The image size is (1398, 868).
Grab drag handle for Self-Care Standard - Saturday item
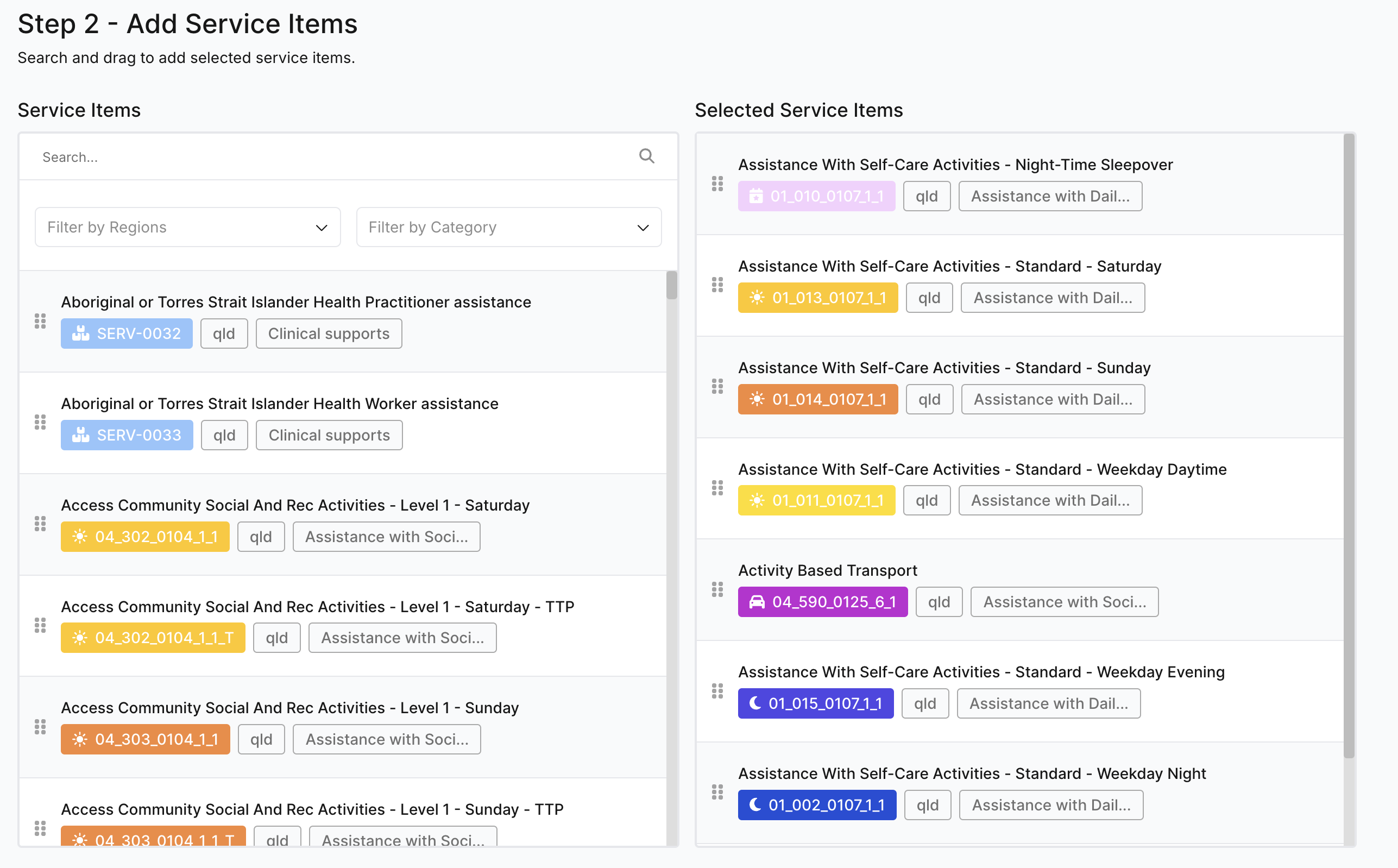point(717,285)
